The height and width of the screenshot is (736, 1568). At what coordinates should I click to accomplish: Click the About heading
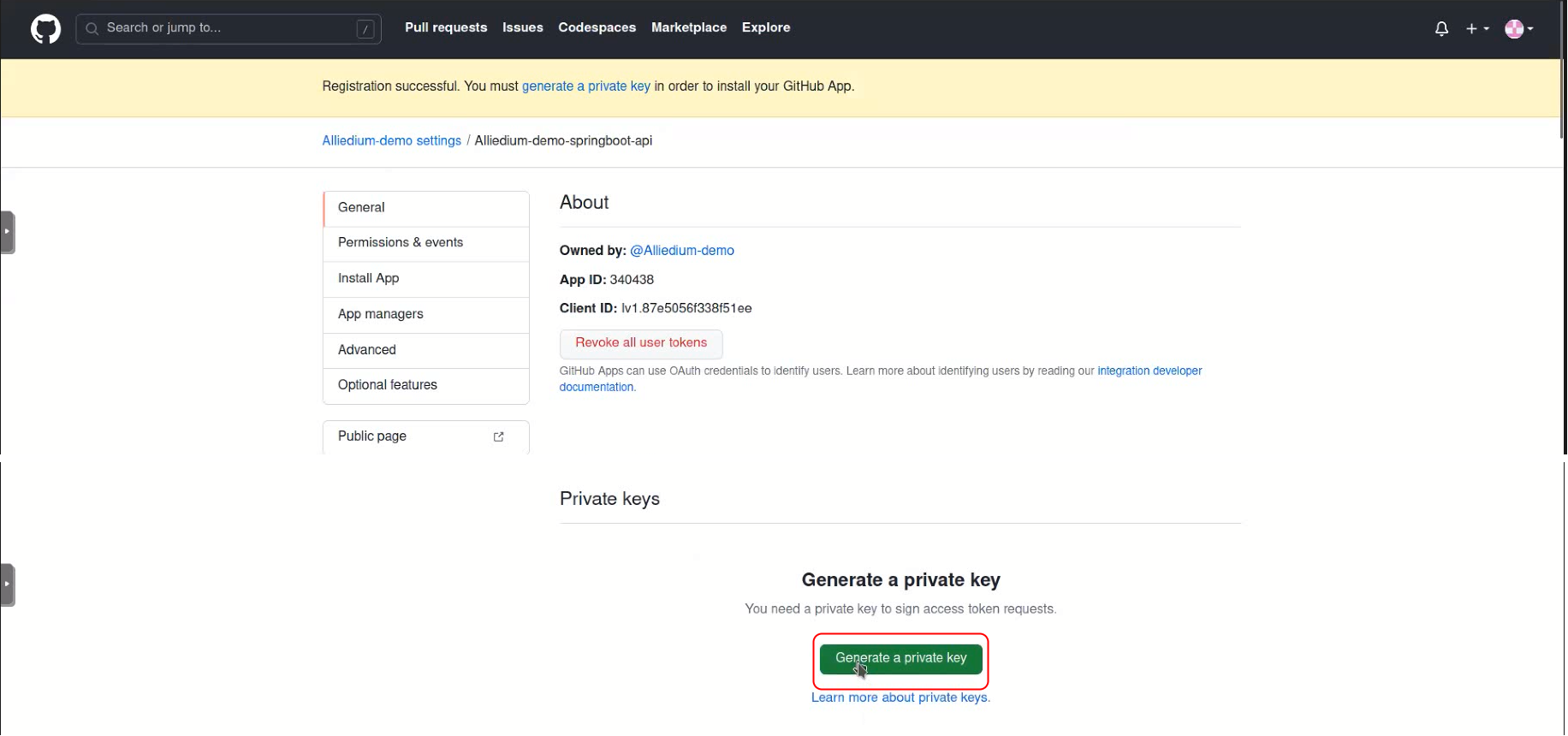[585, 203]
